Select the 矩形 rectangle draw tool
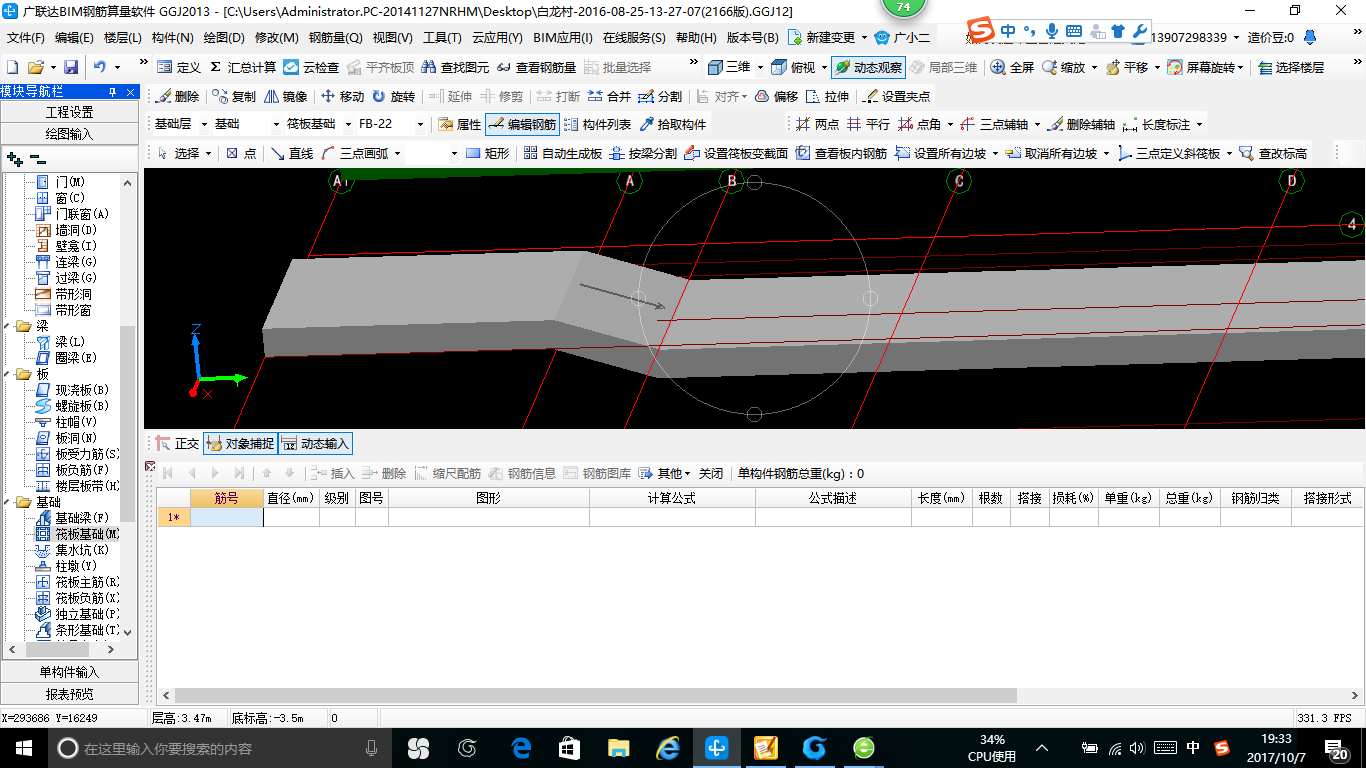 488,153
